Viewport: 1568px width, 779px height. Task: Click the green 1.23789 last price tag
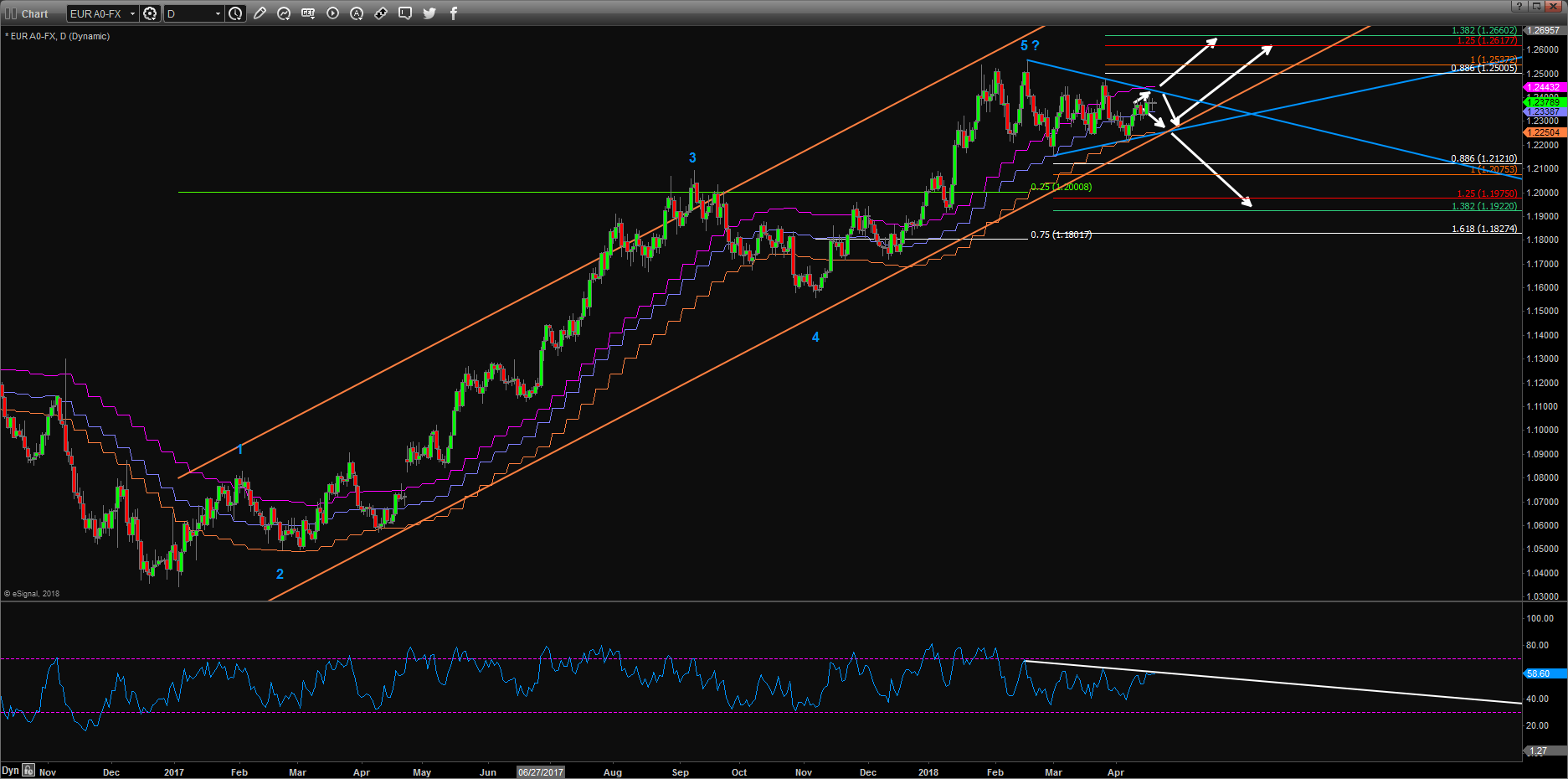[1545, 102]
